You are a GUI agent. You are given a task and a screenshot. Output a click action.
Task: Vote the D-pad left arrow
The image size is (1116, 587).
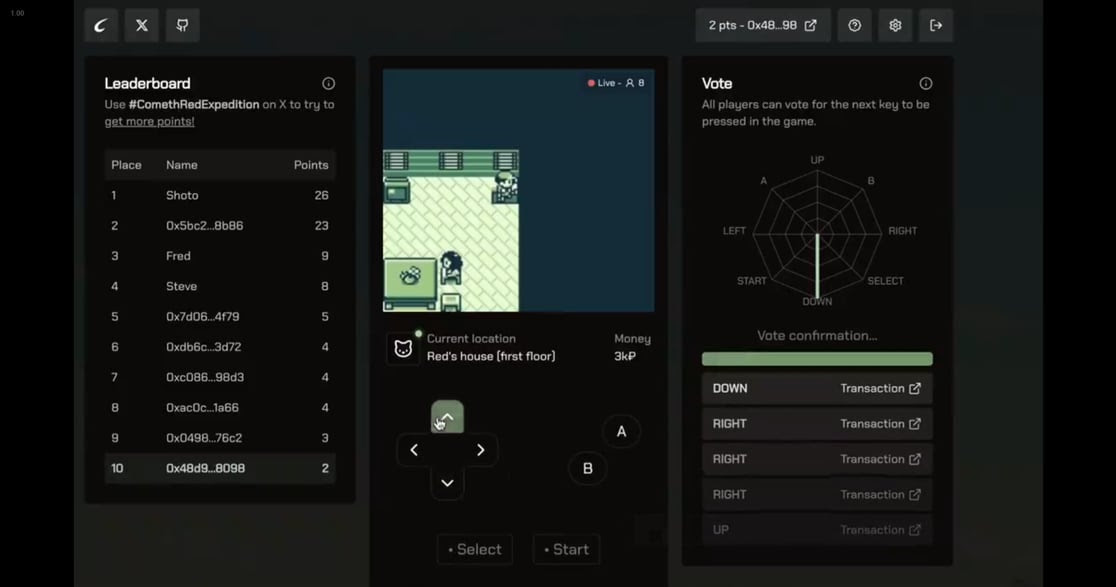coord(414,450)
